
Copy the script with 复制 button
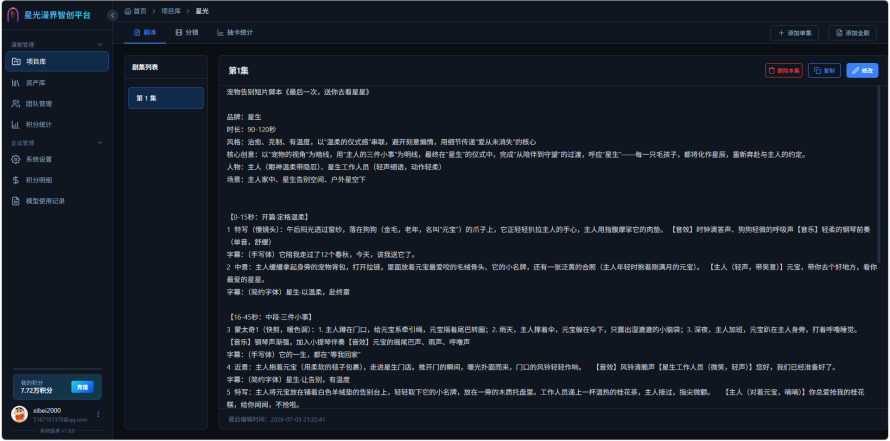[x=824, y=70]
